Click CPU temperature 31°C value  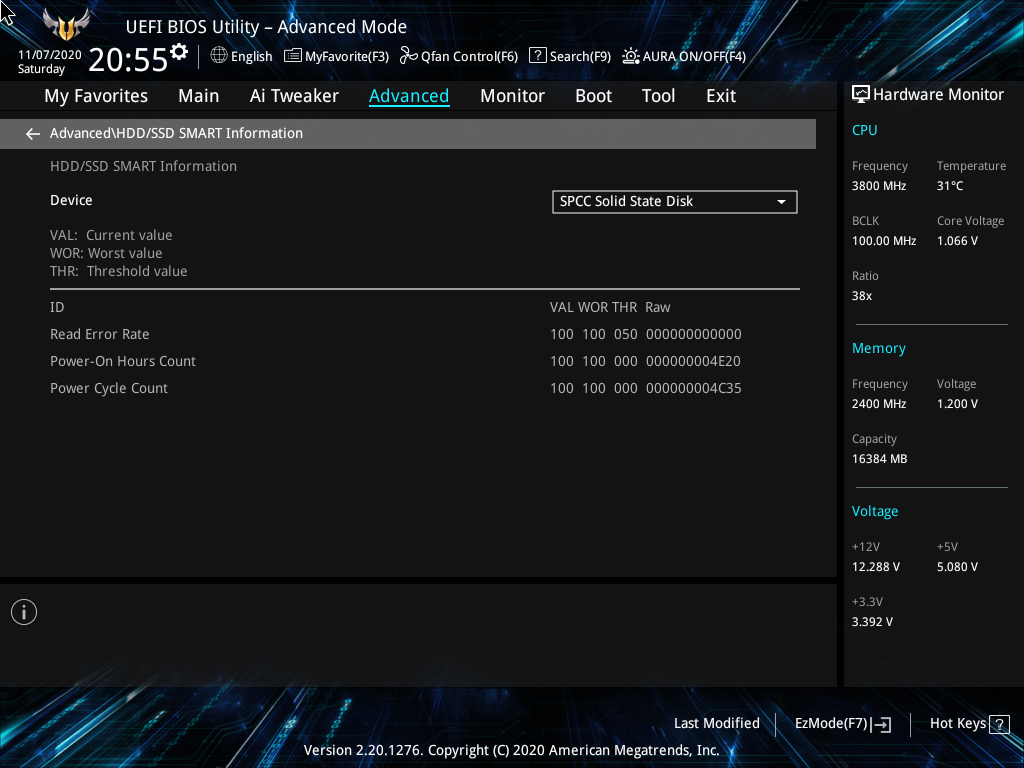[950, 185]
